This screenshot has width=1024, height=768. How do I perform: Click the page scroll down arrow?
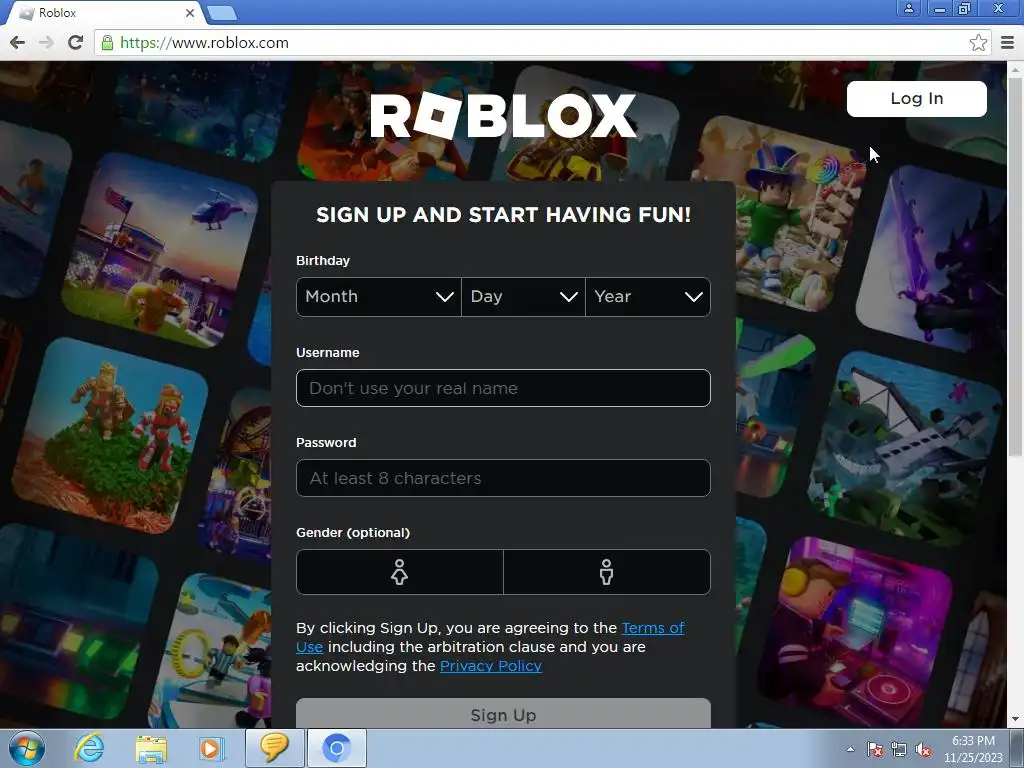point(1015,720)
